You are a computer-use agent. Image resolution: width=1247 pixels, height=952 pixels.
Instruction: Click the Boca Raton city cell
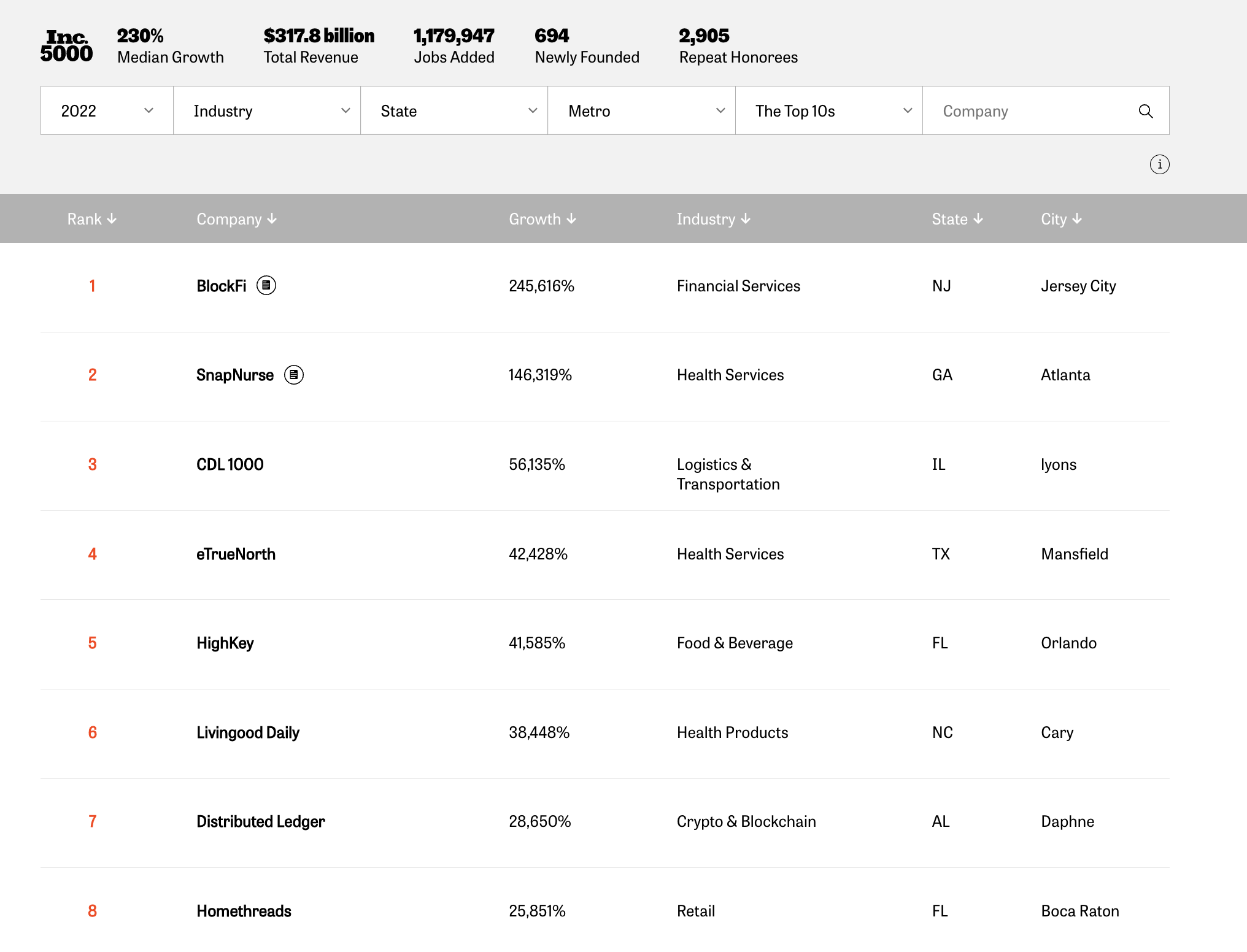pyautogui.click(x=1081, y=911)
